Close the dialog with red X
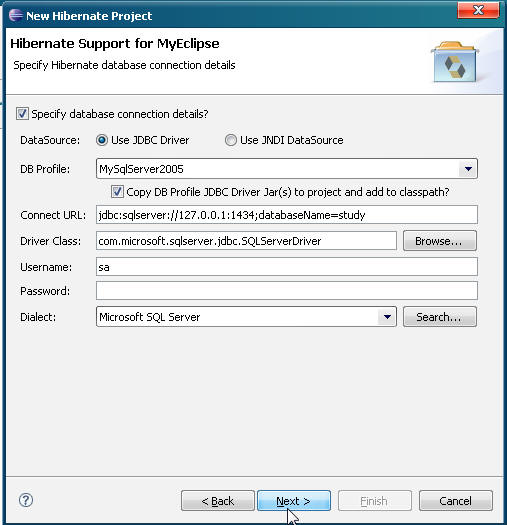Screen dimensions: 507x525 pos(479,11)
